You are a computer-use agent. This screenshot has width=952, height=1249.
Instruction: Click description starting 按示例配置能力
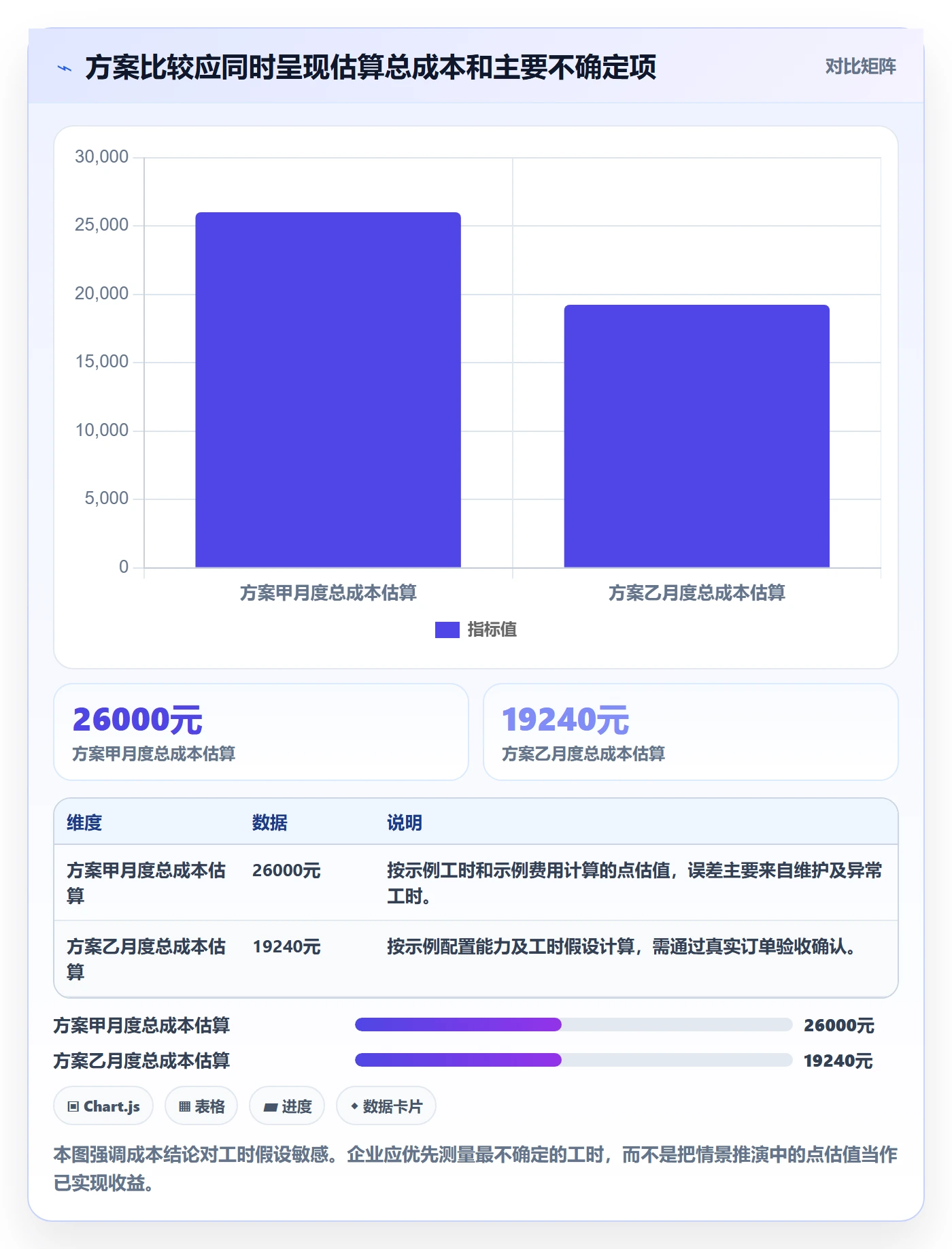pos(622,947)
